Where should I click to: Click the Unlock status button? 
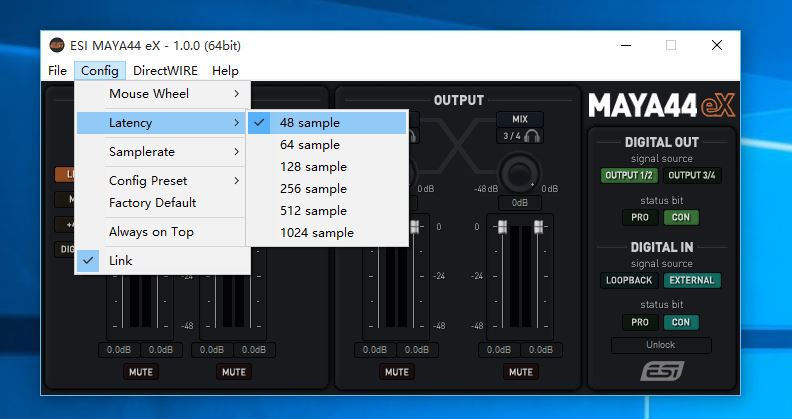661,345
